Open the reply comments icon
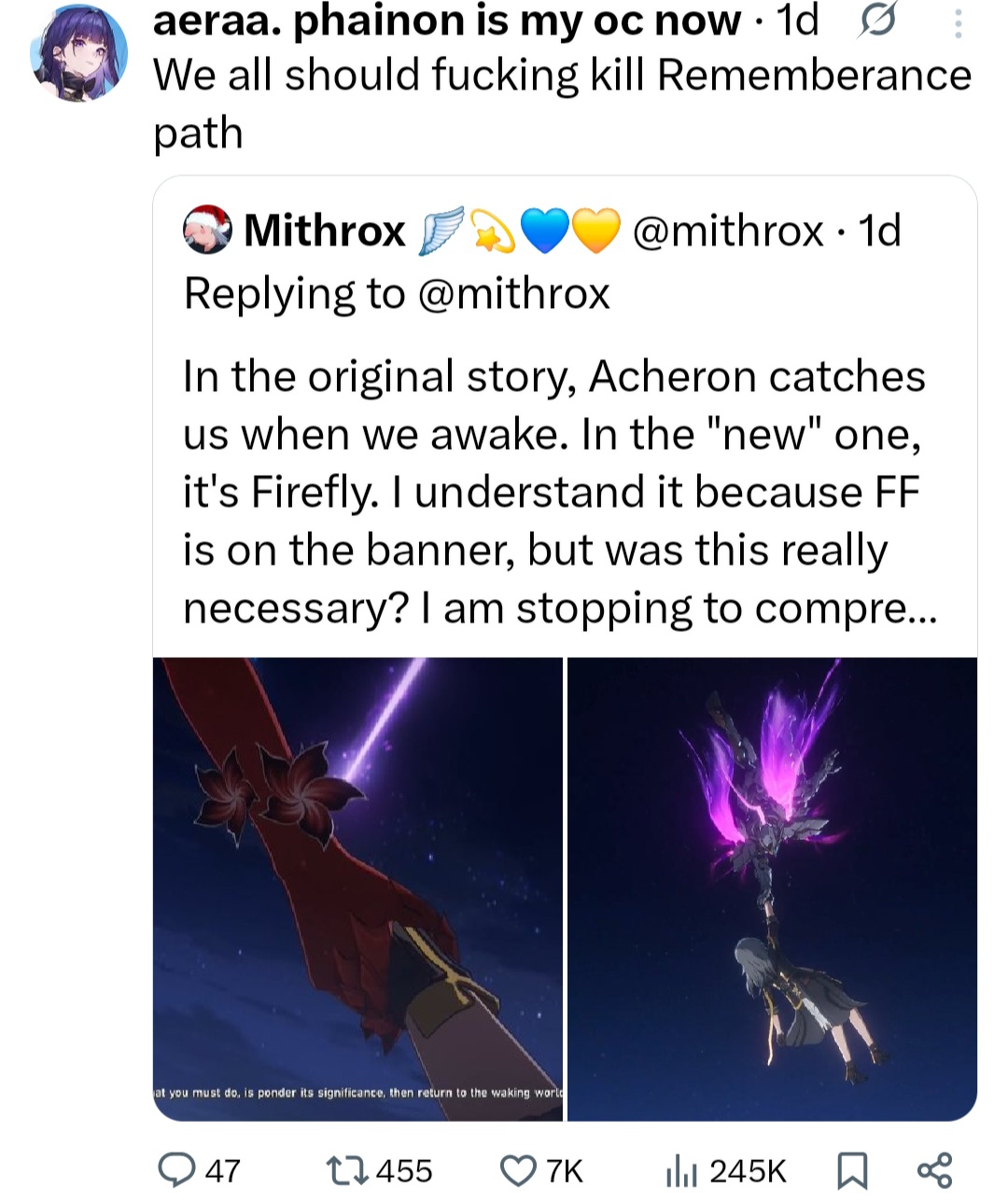This screenshot has height=1202, width=1008. click(x=177, y=1168)
